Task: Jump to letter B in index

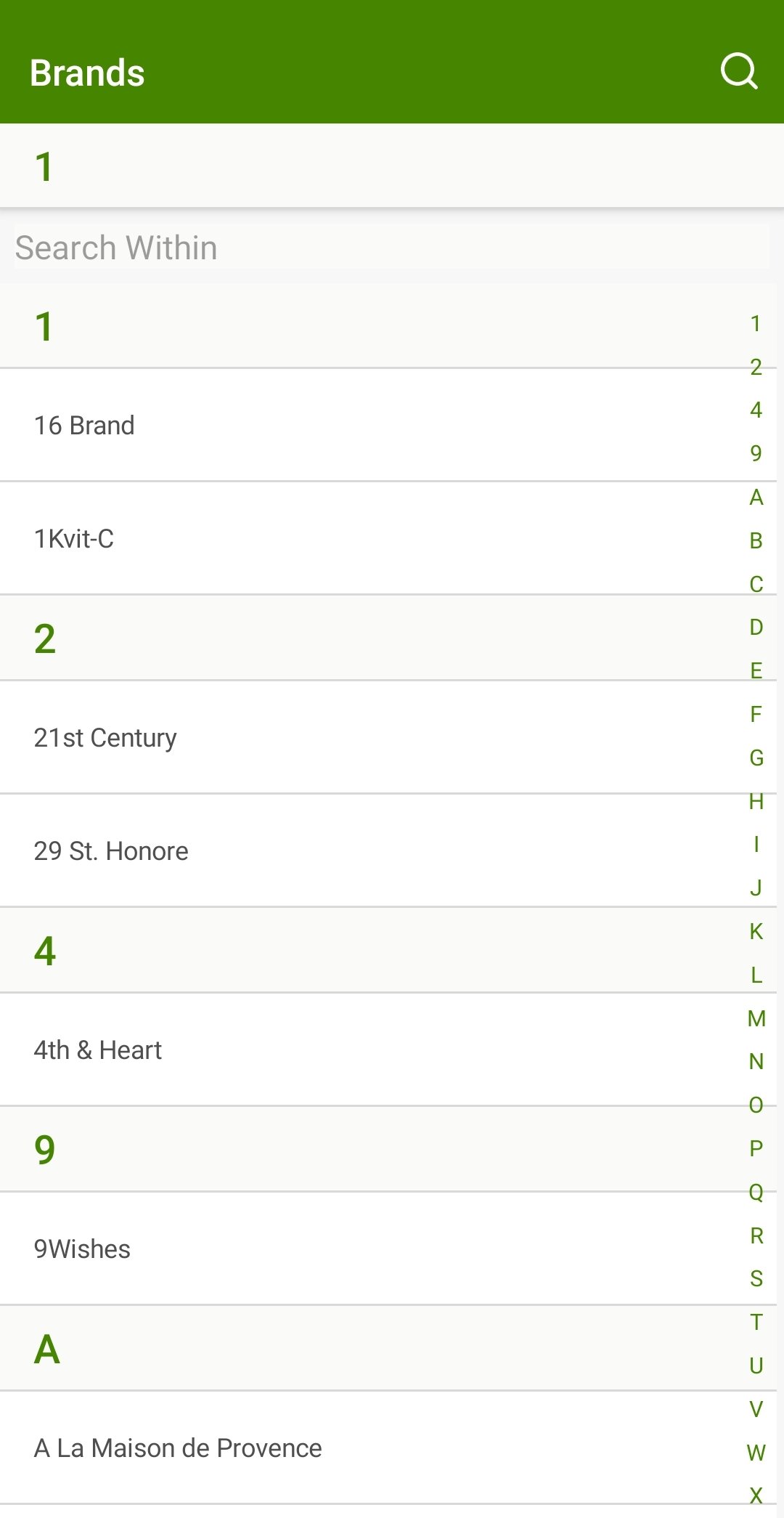Action: [756, 540]
